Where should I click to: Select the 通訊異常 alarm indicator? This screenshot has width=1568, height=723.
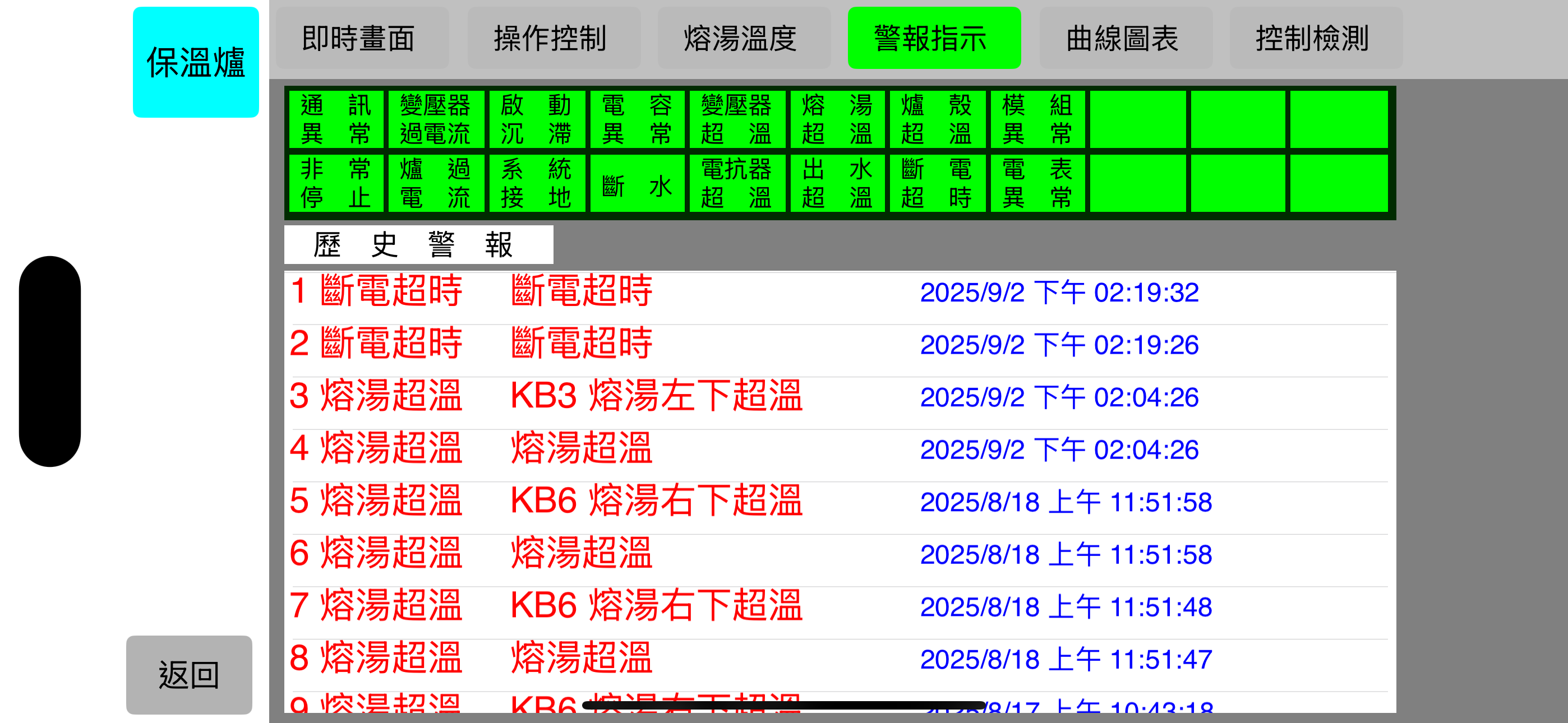point(336,119)
